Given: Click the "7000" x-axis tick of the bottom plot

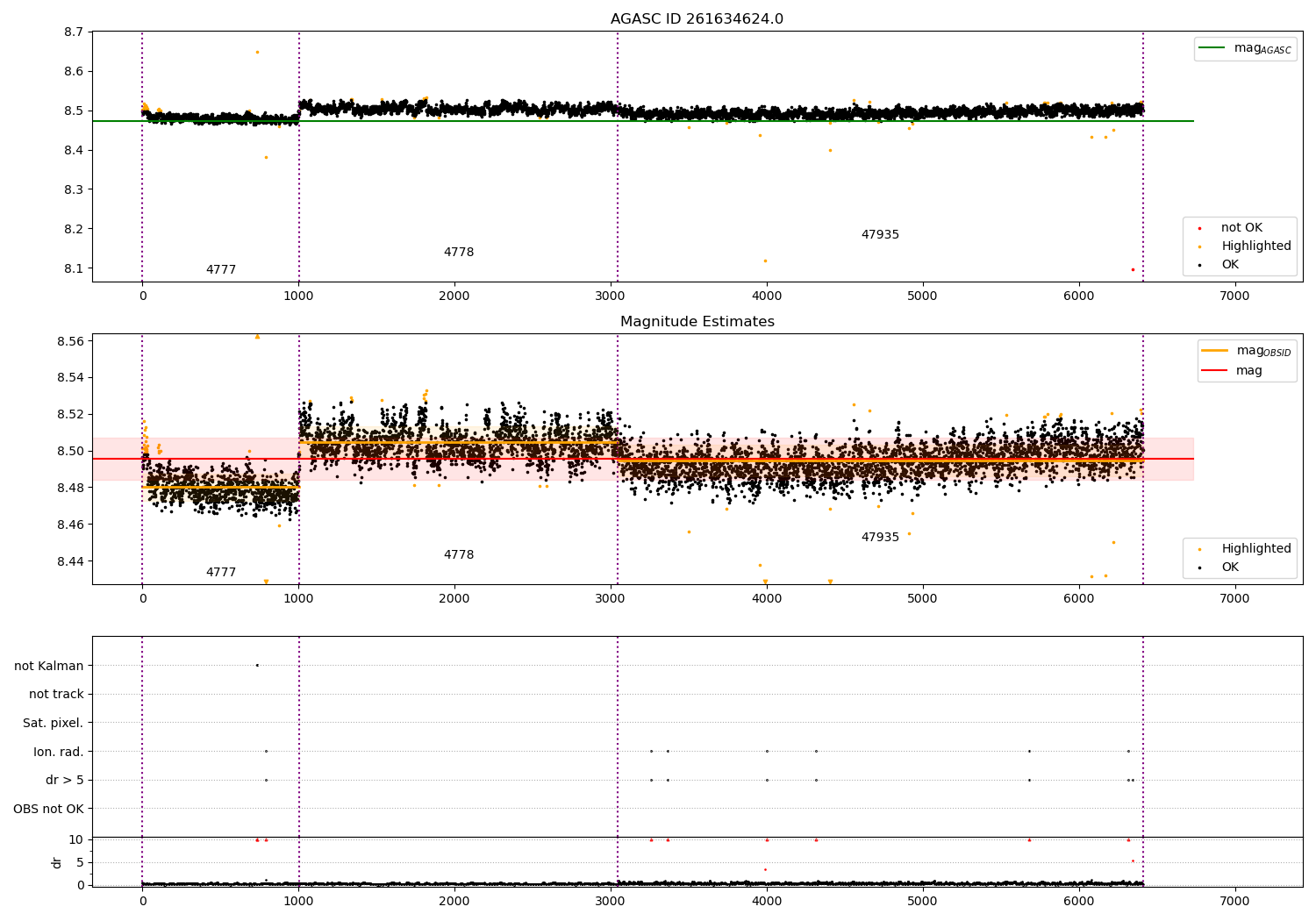Looking at the screenshot, I should pyautogui.click(x=1234, y=902).
